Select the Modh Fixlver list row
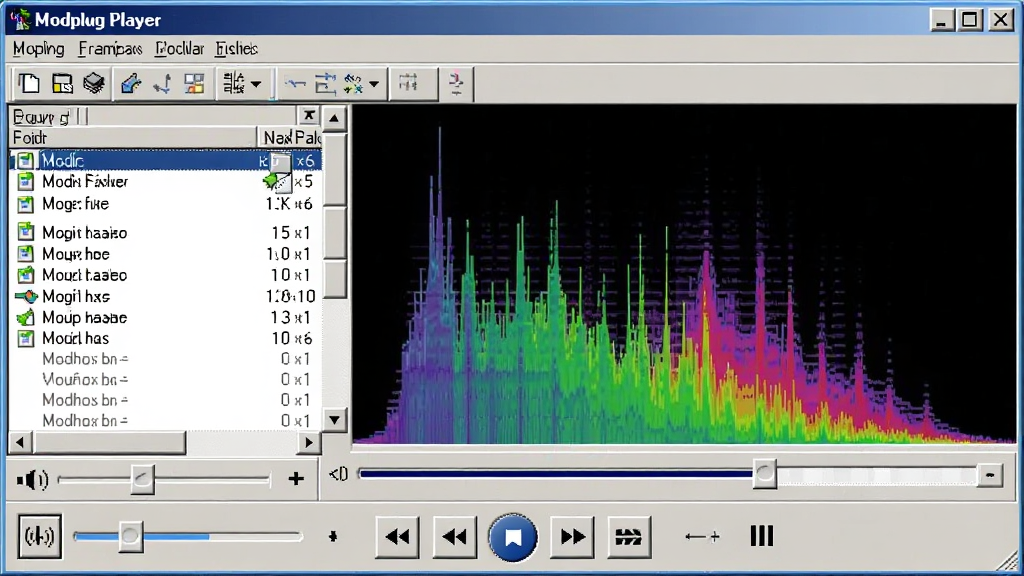This screenshot has width=1024, height=576. [x=166, y=182]
